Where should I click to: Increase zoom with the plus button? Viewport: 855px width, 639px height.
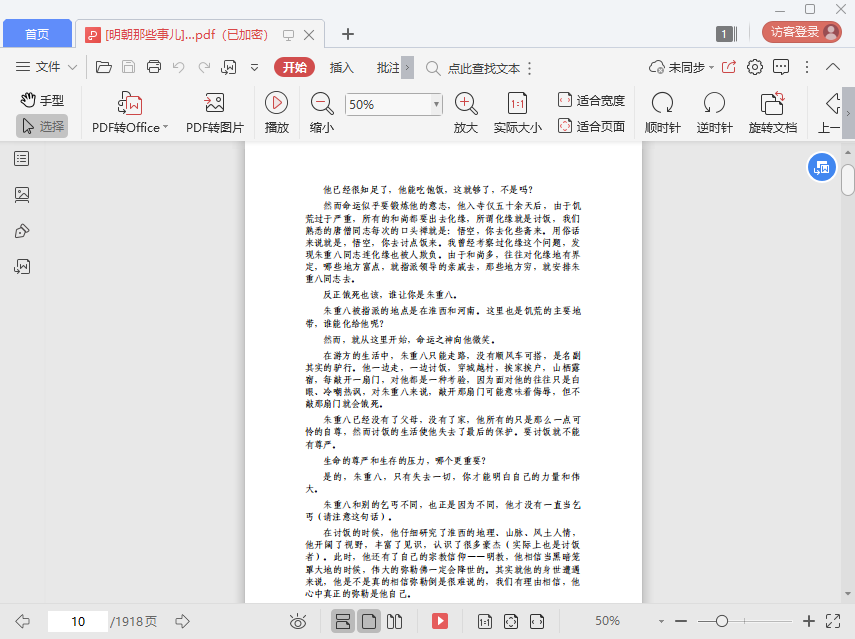(x=809, y=621)
